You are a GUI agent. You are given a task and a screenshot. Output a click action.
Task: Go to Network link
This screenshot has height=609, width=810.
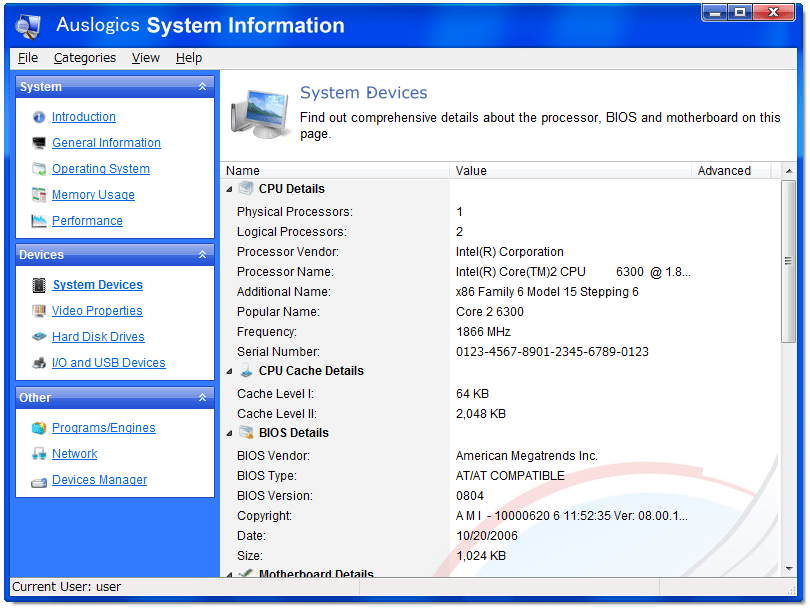tap(74, 454)
